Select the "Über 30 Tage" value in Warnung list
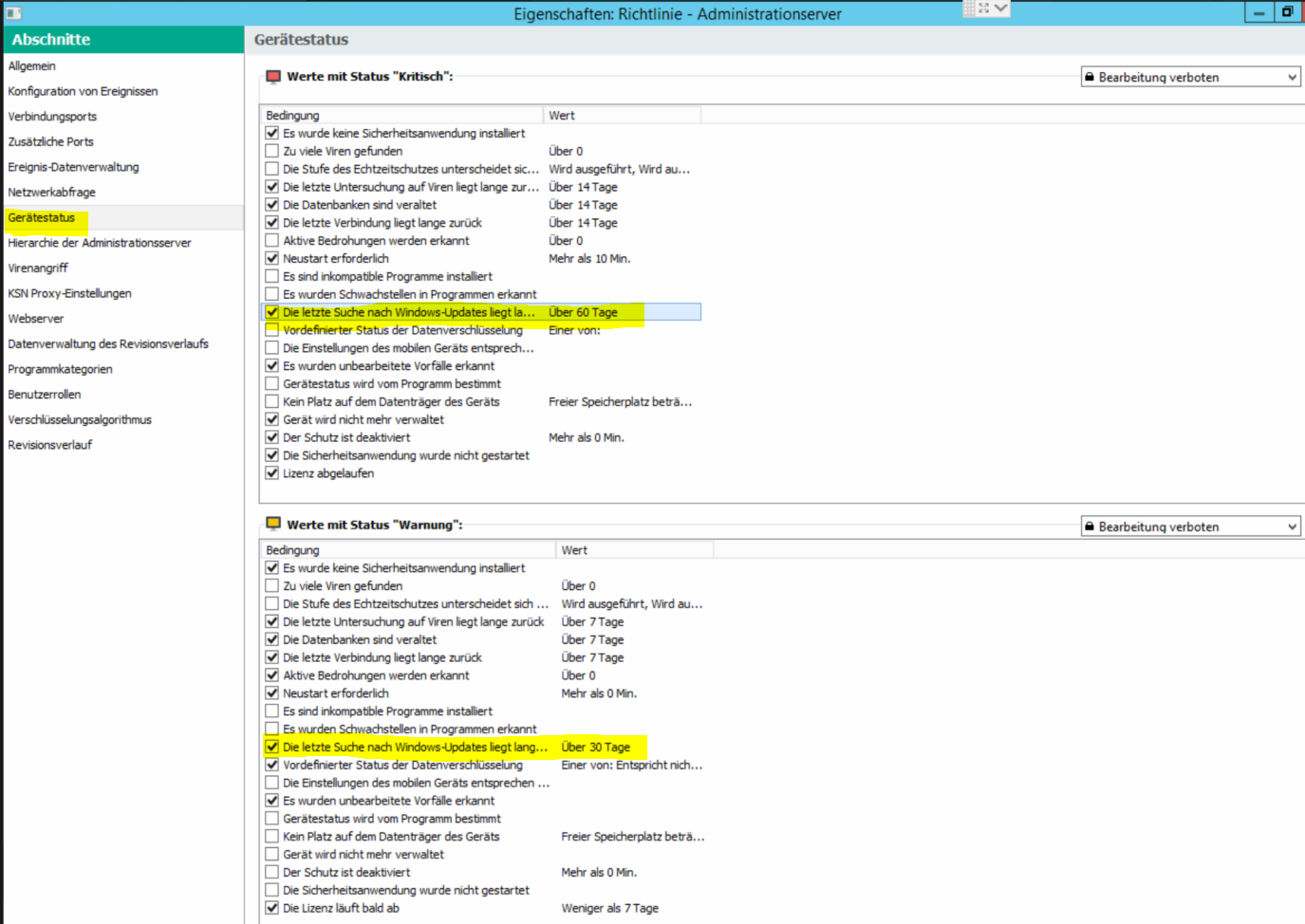Screen dimensions: 1305x924 596,748
